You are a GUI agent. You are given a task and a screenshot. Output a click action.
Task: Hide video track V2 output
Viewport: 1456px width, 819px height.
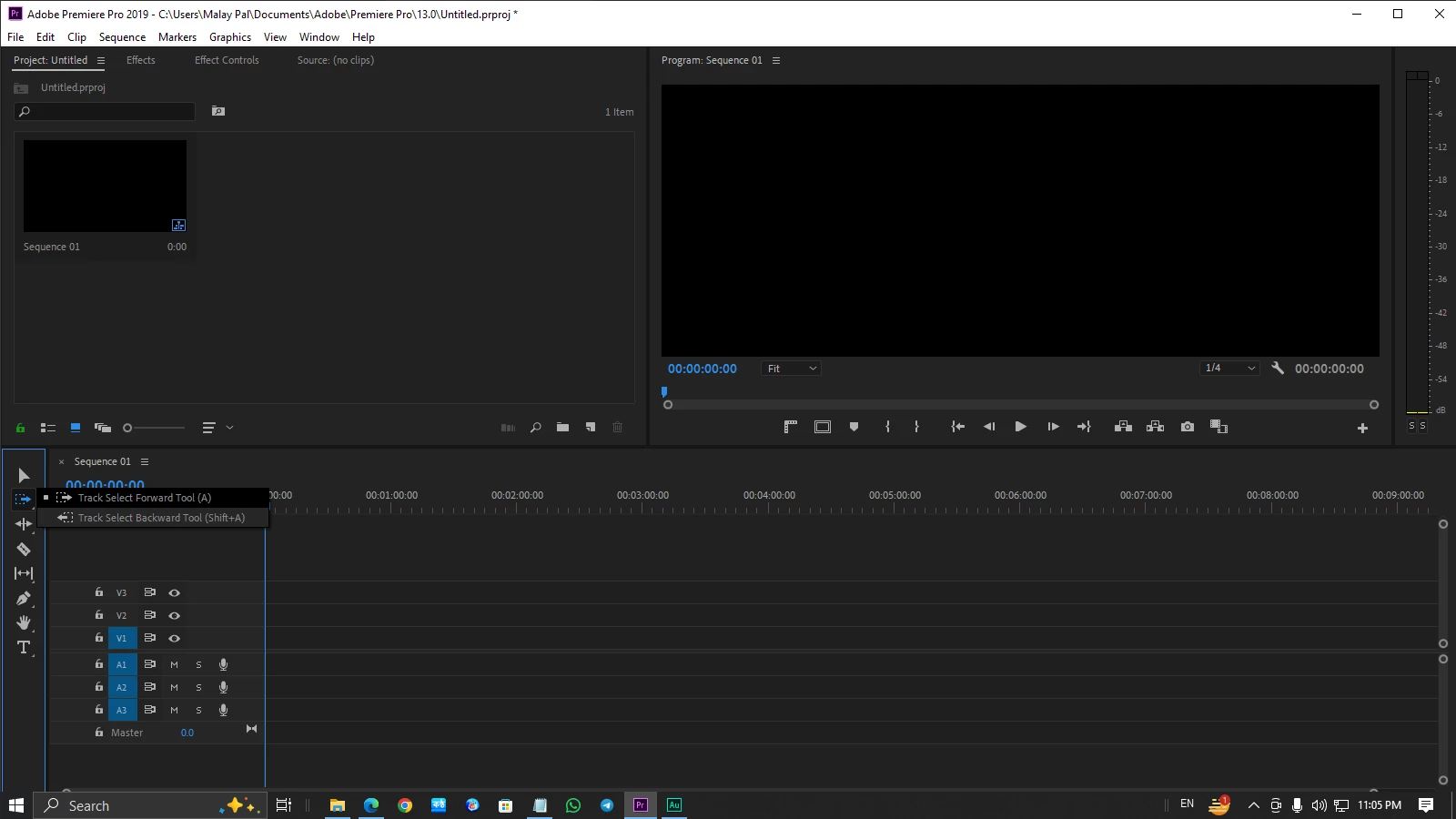174,615
